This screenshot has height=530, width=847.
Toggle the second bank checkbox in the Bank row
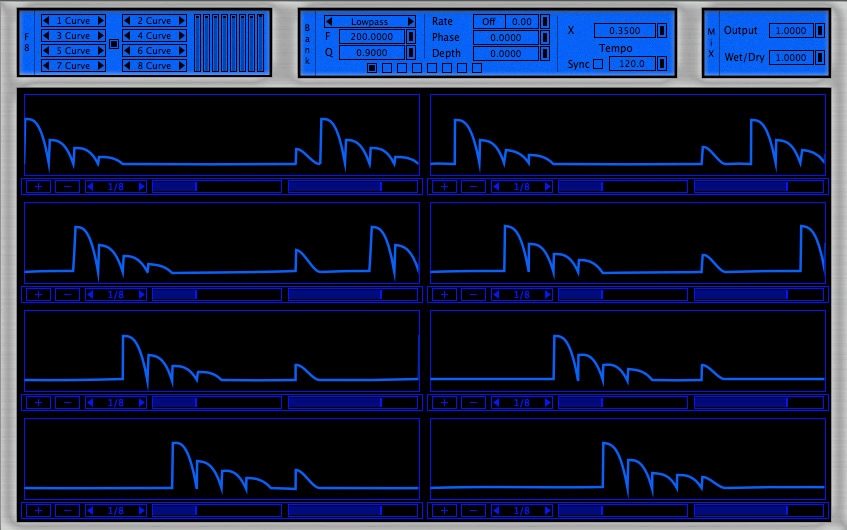point(387,68)
